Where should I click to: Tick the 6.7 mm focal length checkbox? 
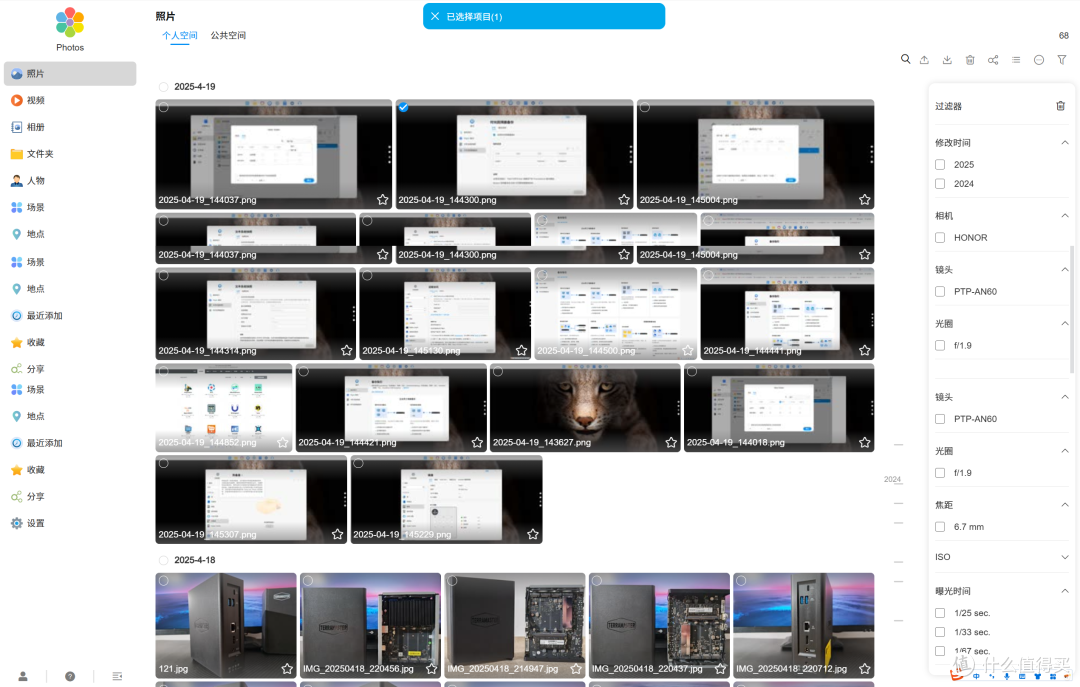(940, 527)
